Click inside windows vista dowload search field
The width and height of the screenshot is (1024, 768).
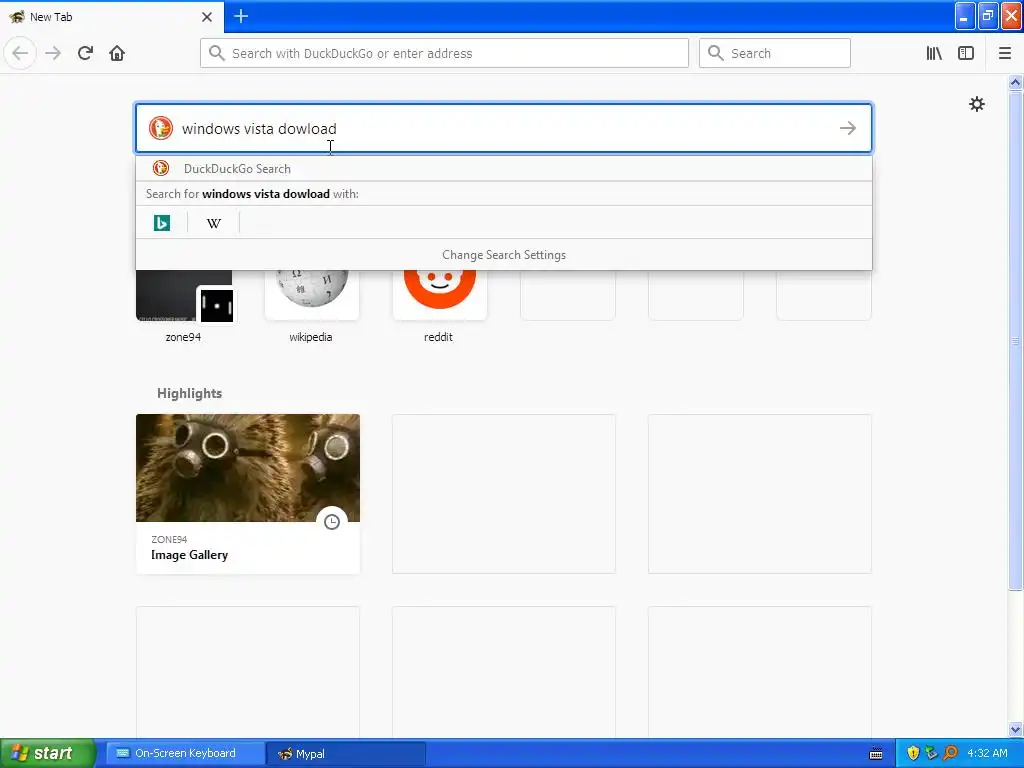(504, 128)
